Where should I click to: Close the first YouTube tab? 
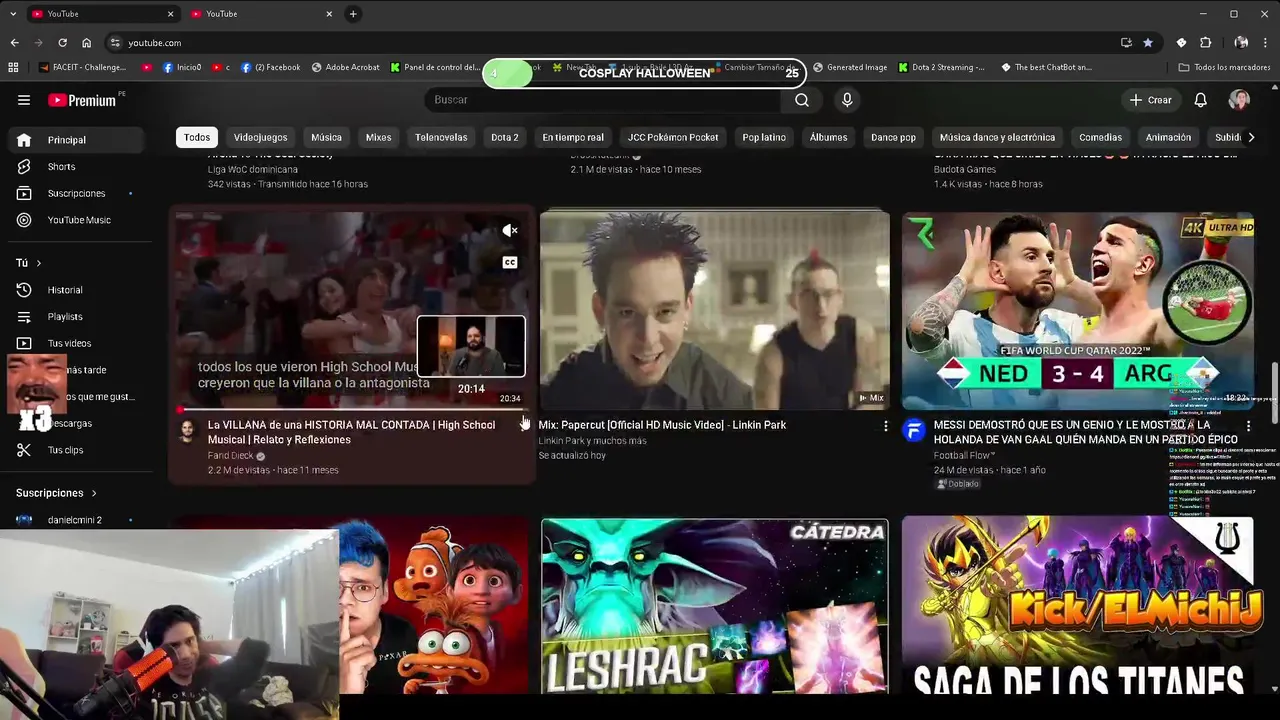click(x=170, y=14)
